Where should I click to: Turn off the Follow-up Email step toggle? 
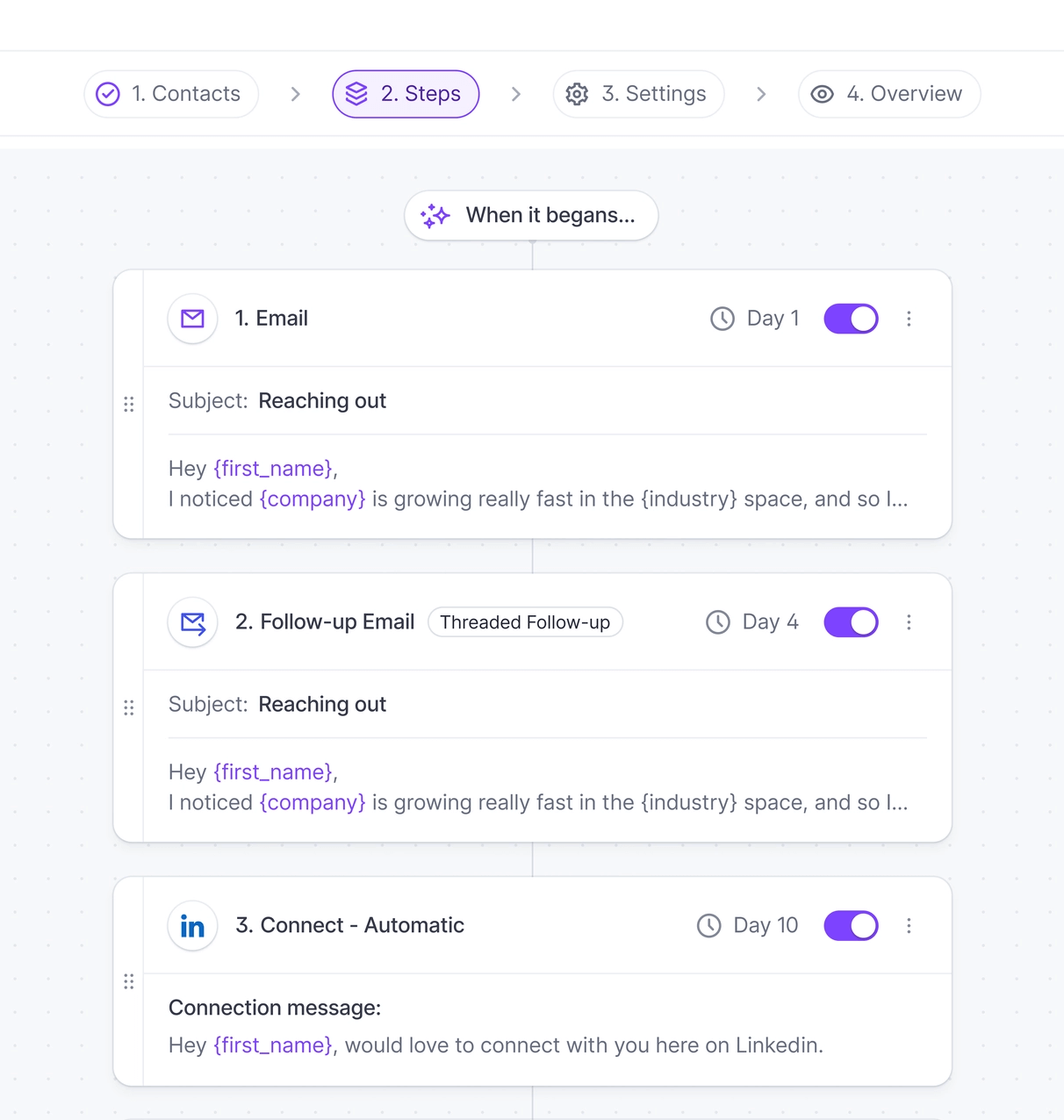(851, 622)
